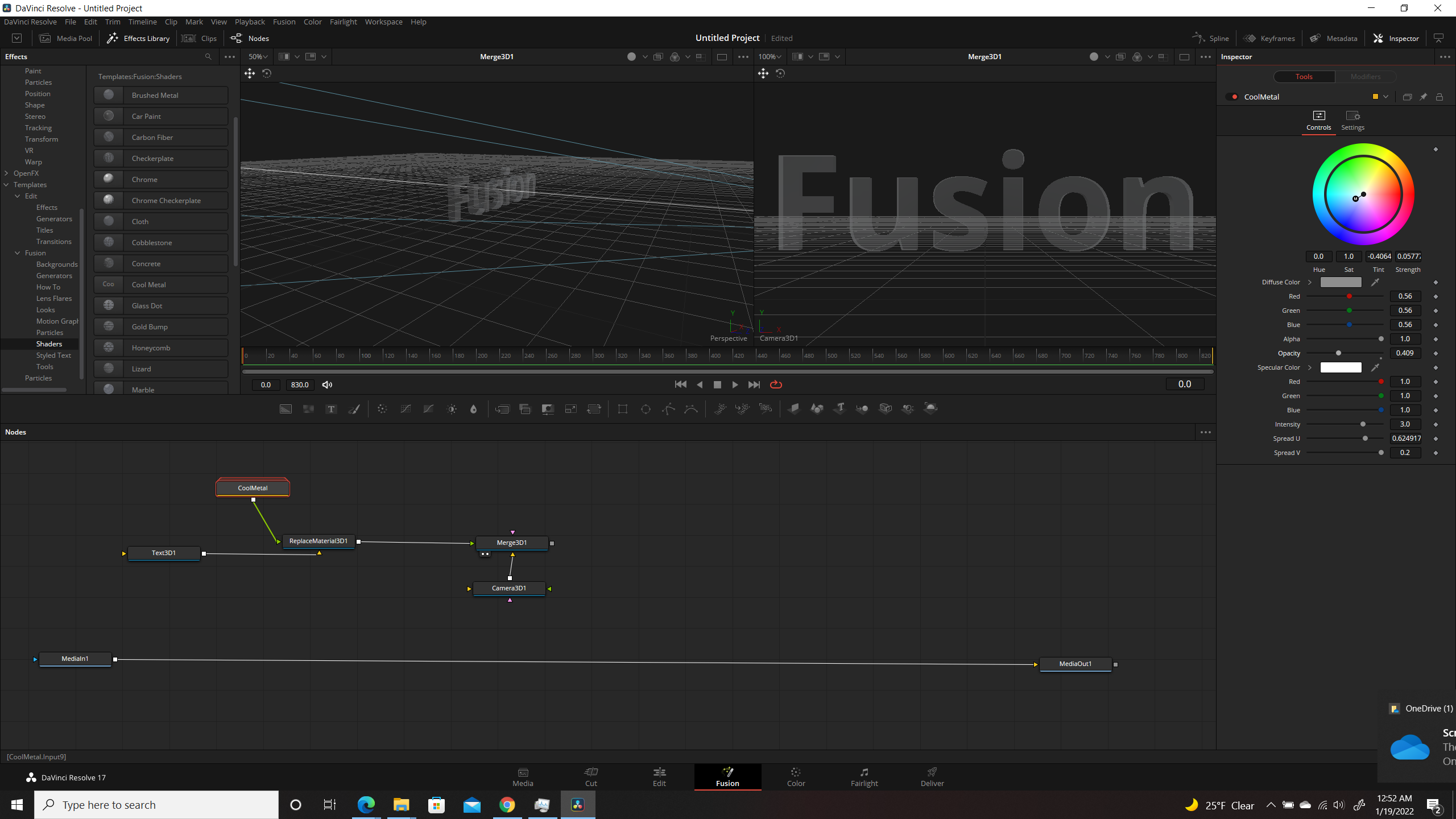
Task: Open right viewer 100% zoom dropdown
Action: (x=770, y=57)
